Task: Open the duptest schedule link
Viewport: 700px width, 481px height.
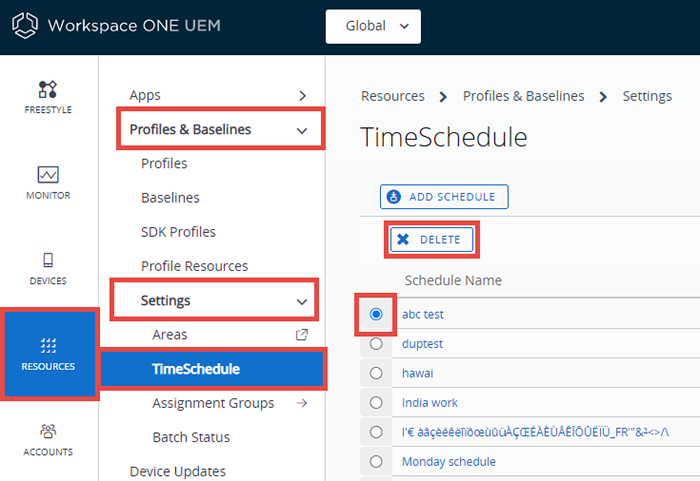Action: (x=422, y=344)
